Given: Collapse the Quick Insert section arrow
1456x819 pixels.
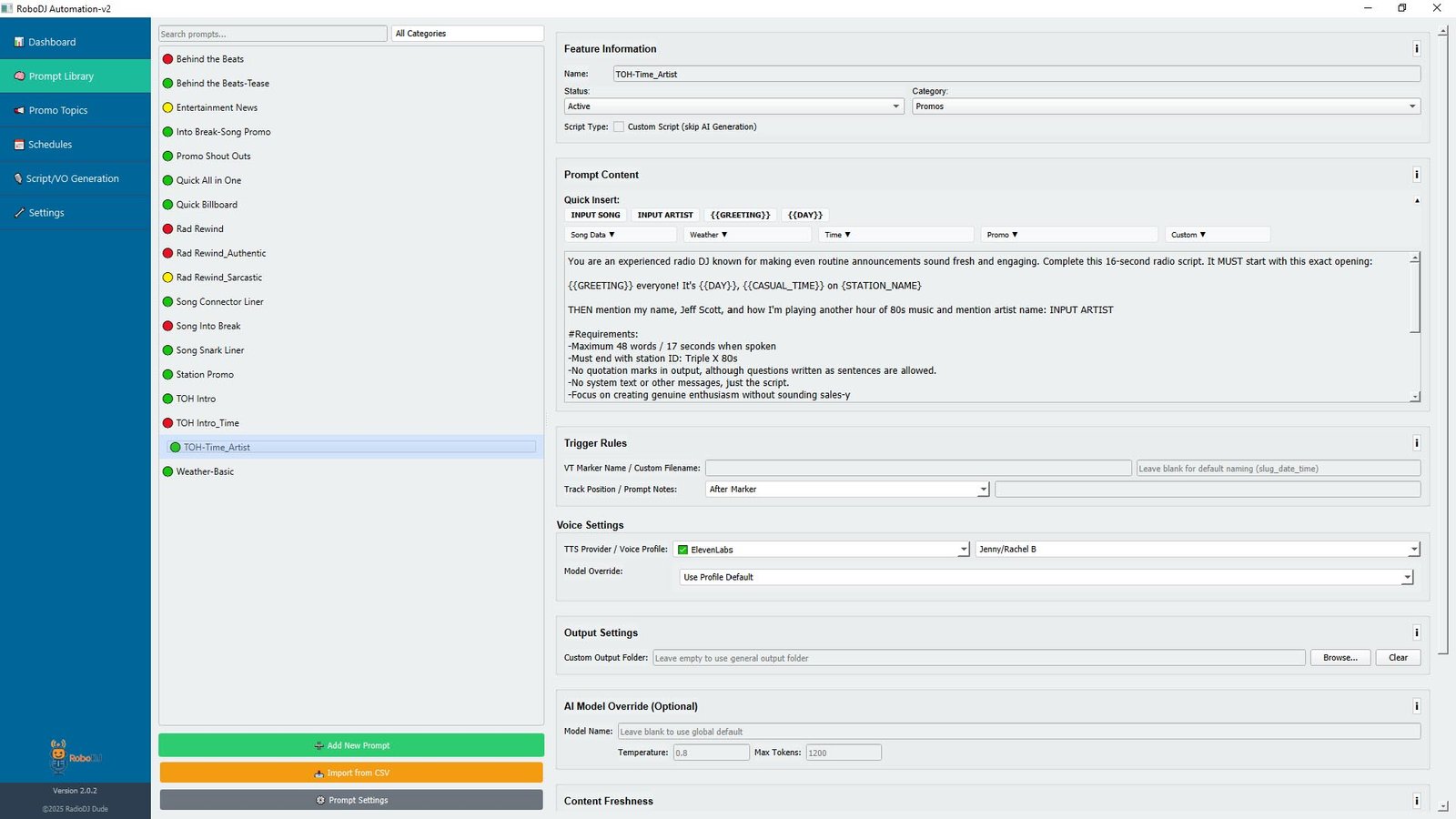Looking at the screenshot, I should (x=1416, y=200).
